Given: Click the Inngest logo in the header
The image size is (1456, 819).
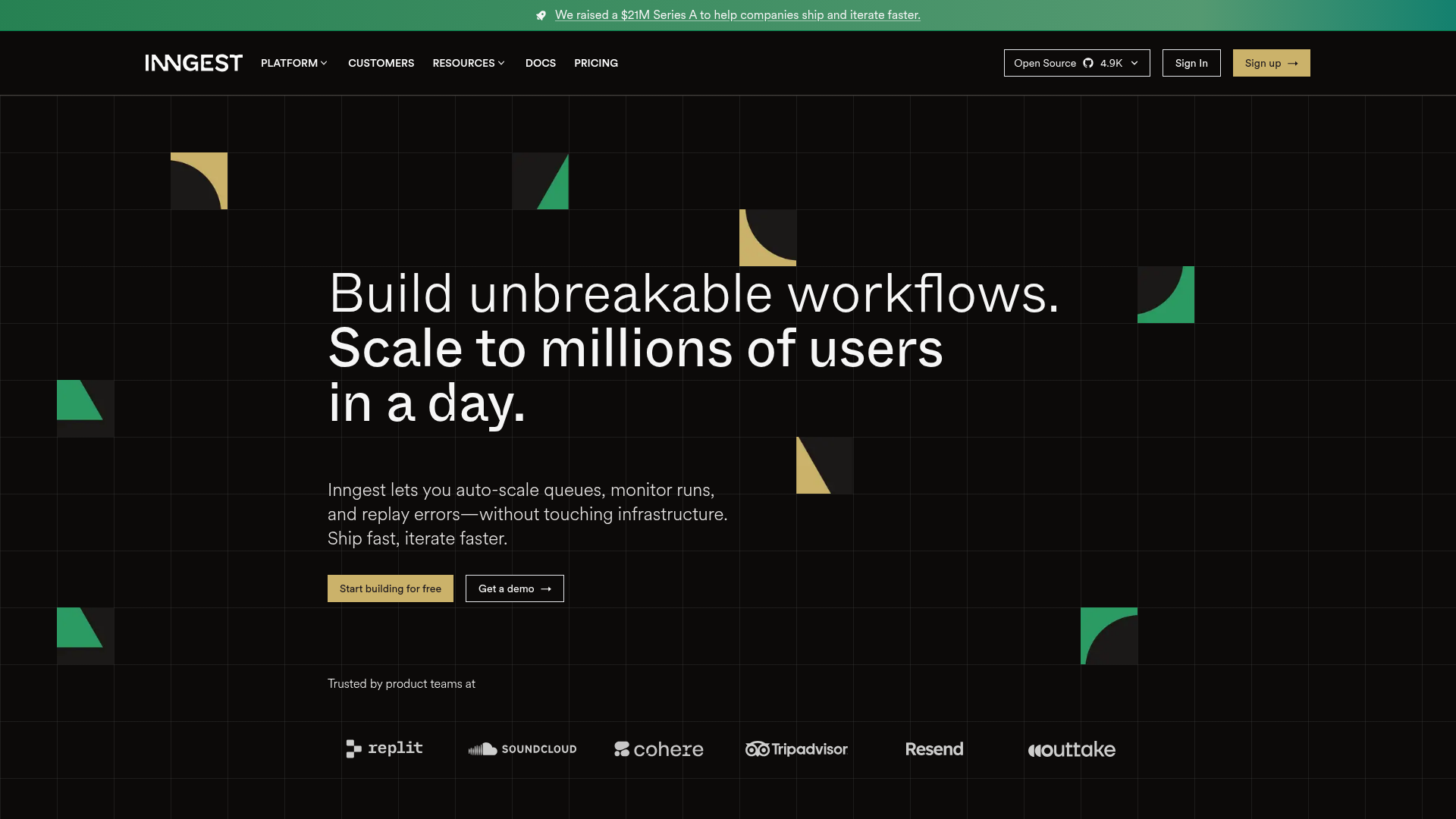Looking at the screenshot, I should click(193, 63).
